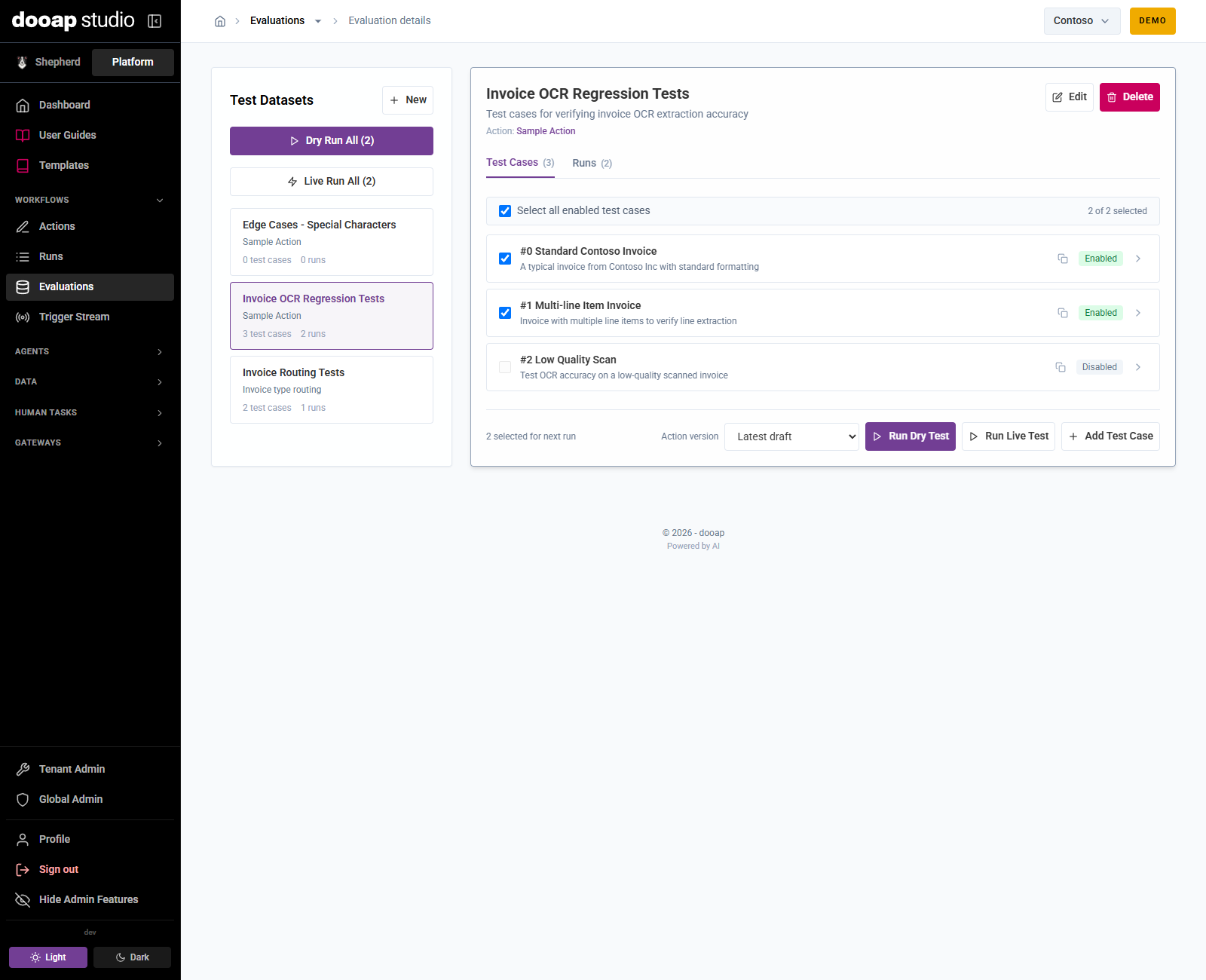Go to home breadcrumb icon
1206x980 pixels.
click(220, 21)
